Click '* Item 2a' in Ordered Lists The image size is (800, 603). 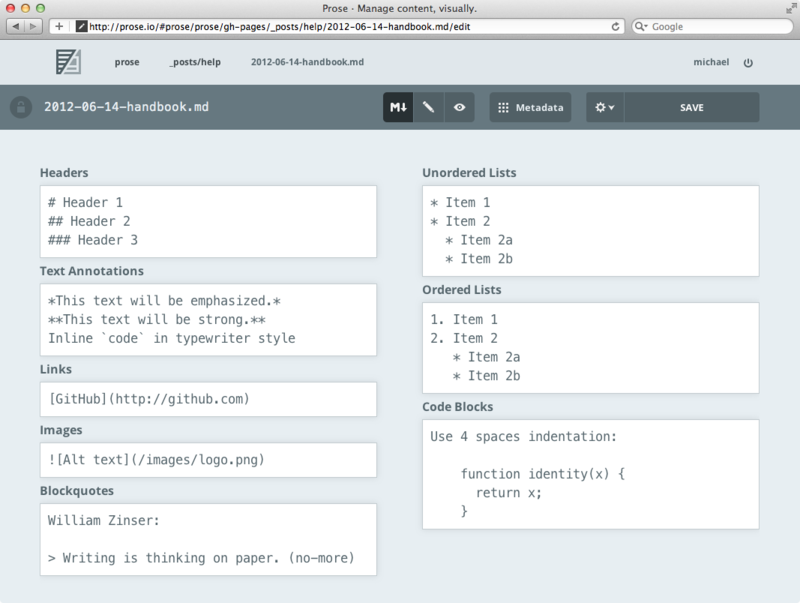486,357
